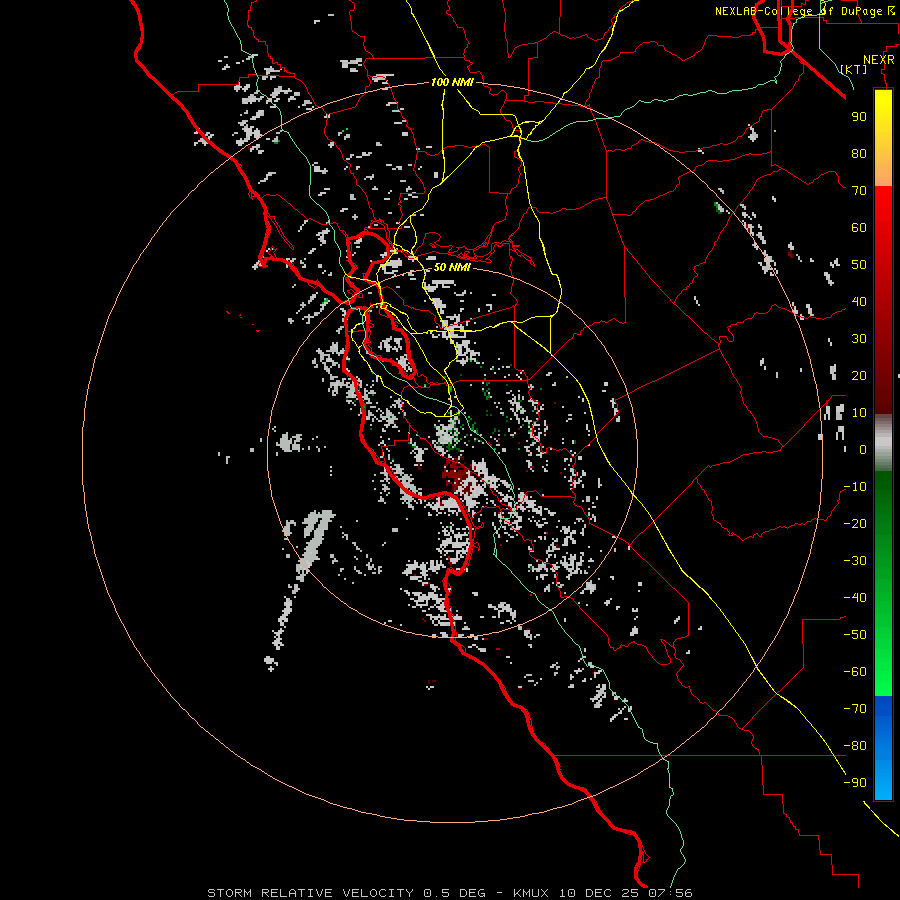Click the "100 NMI" range ring label
This screenshot has width=900, height=900.
click(x=452, y=82)
